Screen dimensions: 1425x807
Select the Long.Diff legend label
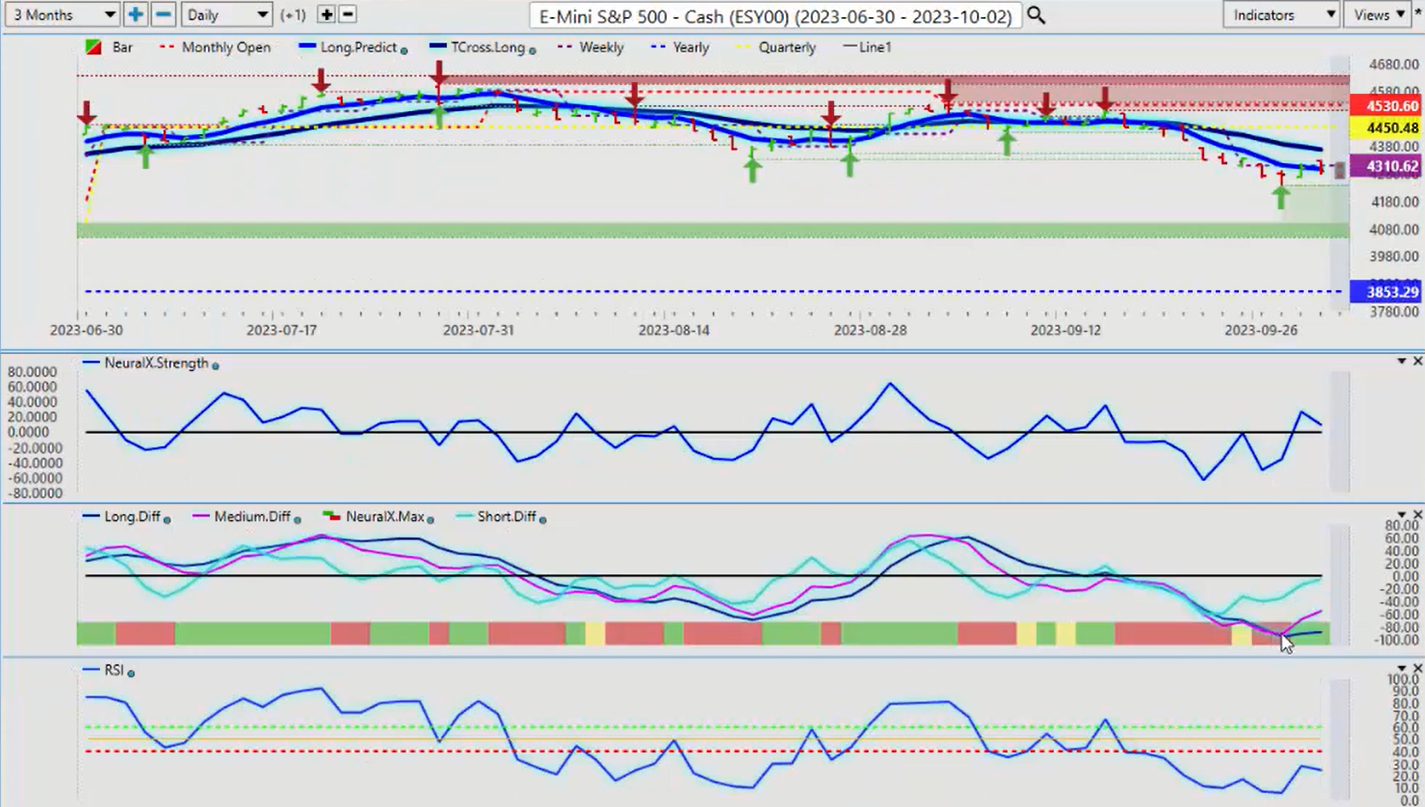point(132,517)
